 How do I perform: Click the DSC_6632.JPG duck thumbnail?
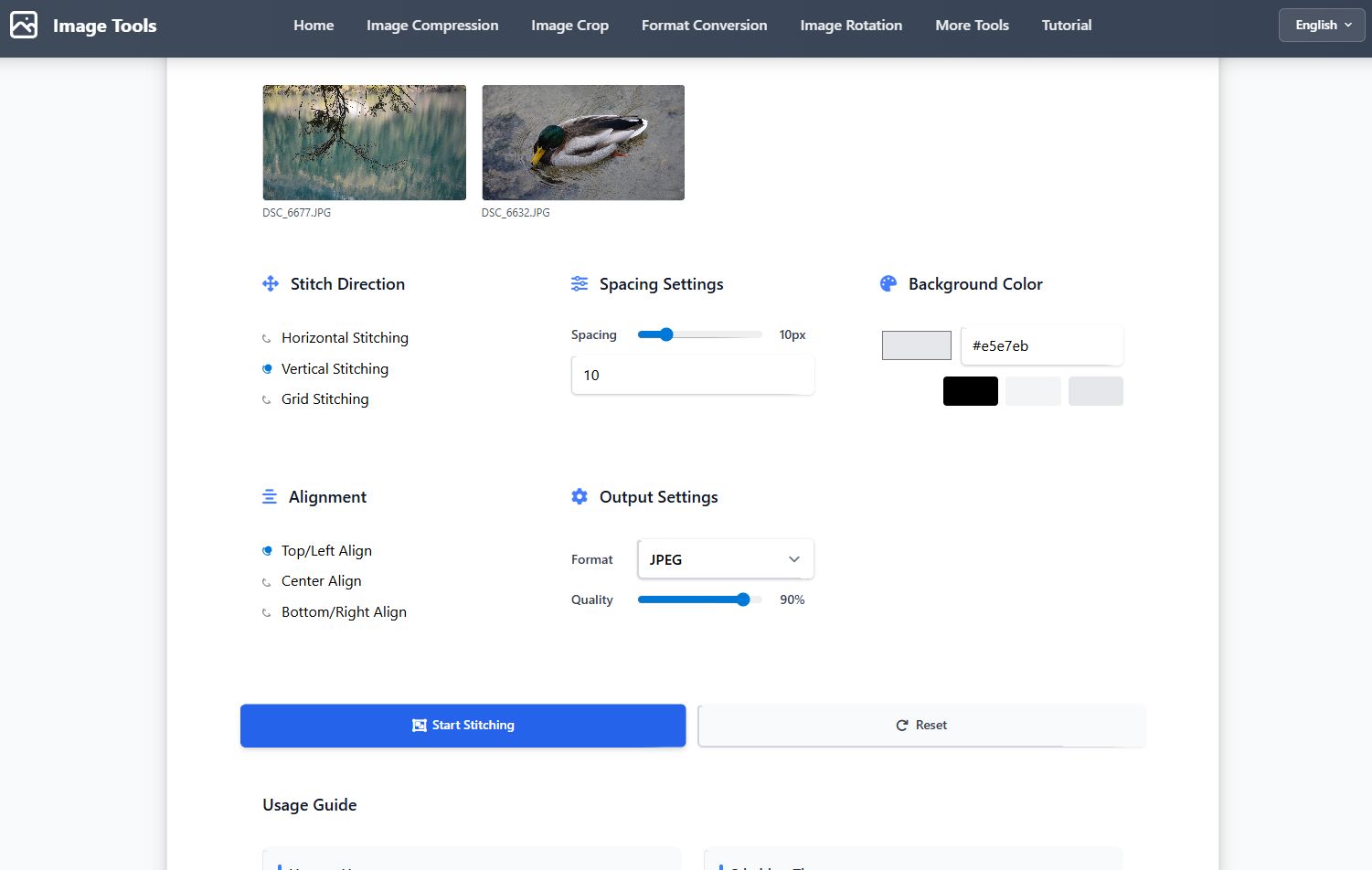tap(583, 143)
